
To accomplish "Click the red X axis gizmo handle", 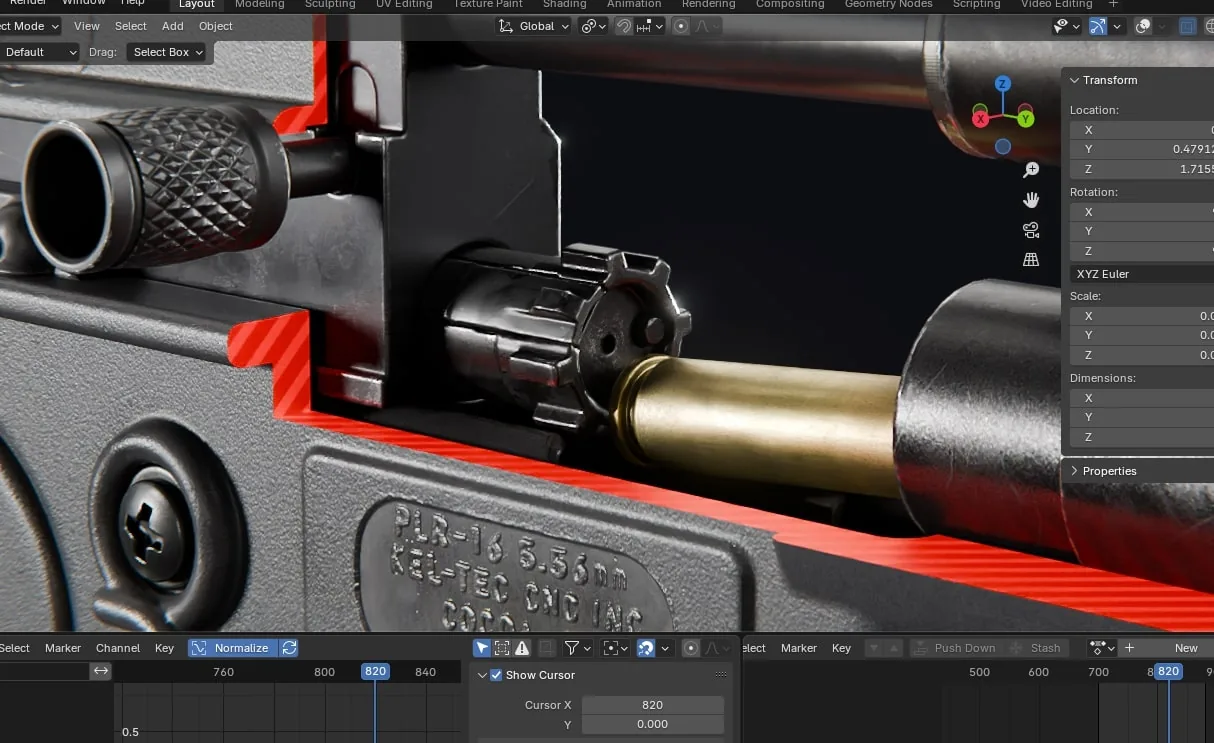I will [980, 119].
